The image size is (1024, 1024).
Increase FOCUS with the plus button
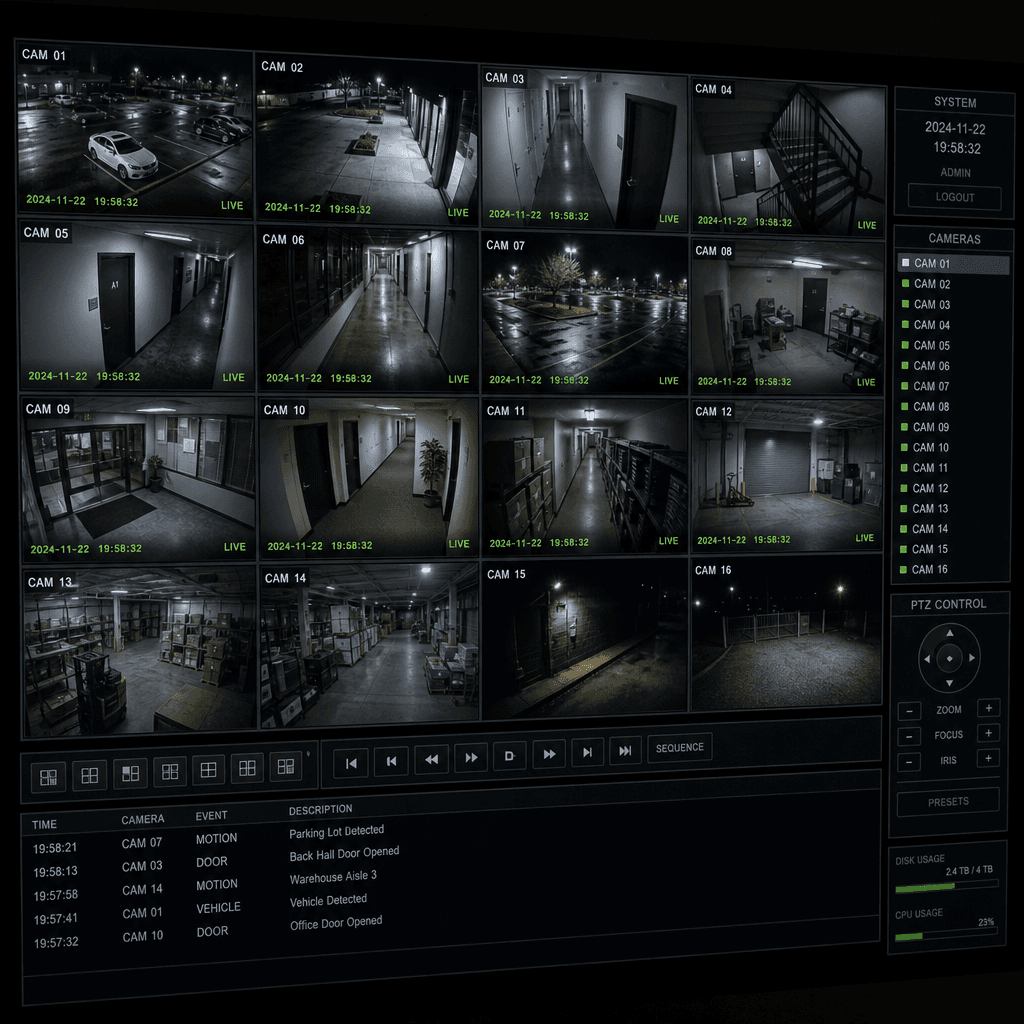(989, 733)
